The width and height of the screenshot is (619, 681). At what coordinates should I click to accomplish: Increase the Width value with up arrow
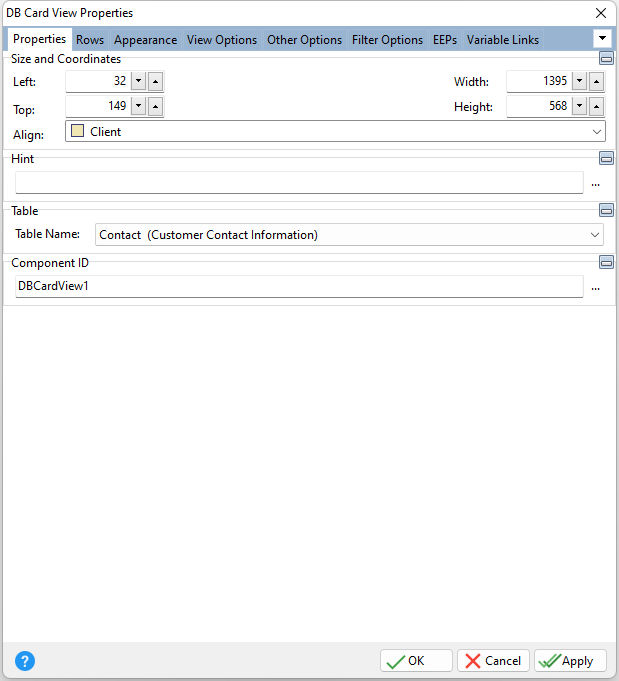click(x=596, y=81)
